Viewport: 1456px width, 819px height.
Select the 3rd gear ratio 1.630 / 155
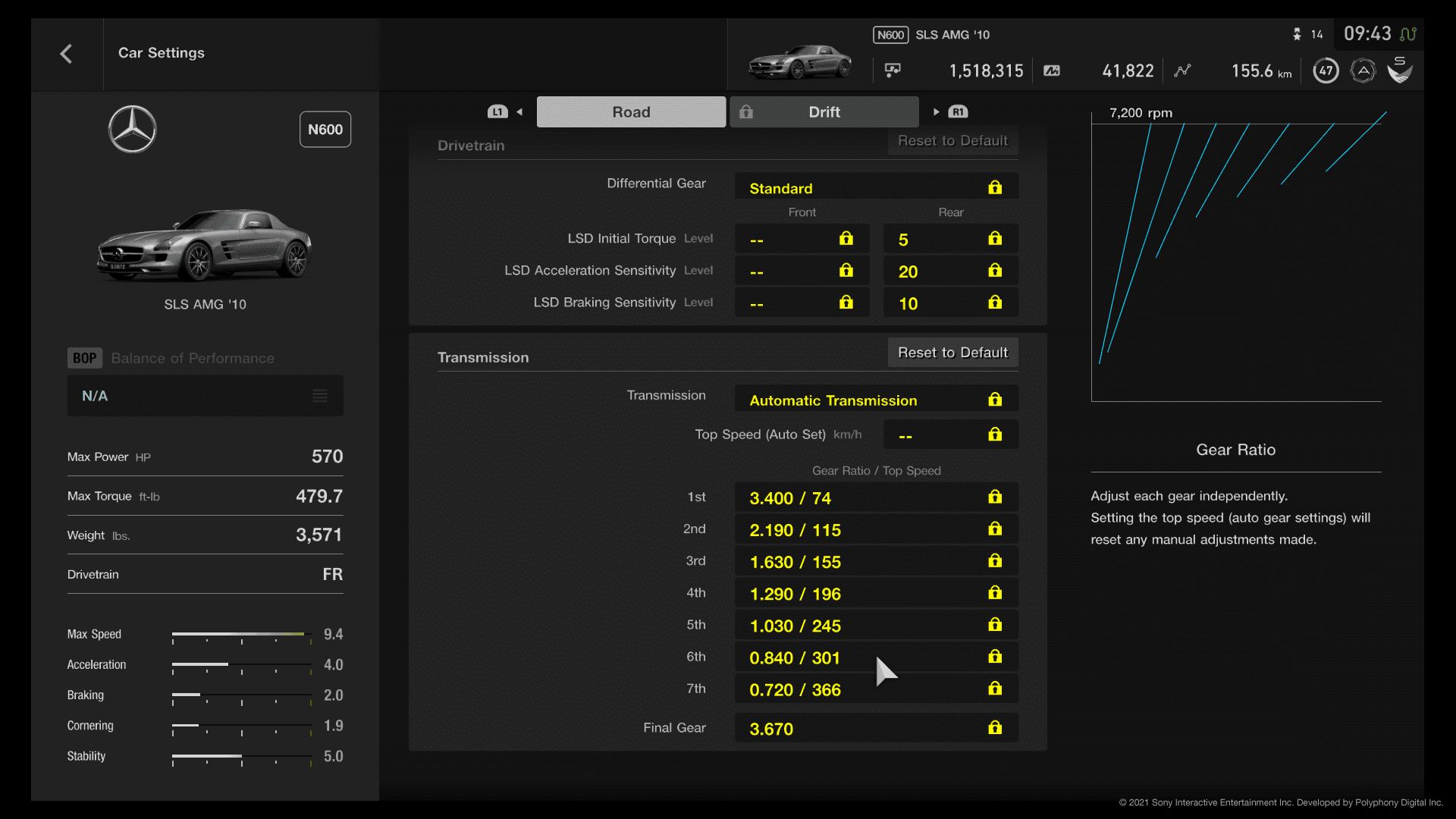pyautogui.click(x=876, y=561)
